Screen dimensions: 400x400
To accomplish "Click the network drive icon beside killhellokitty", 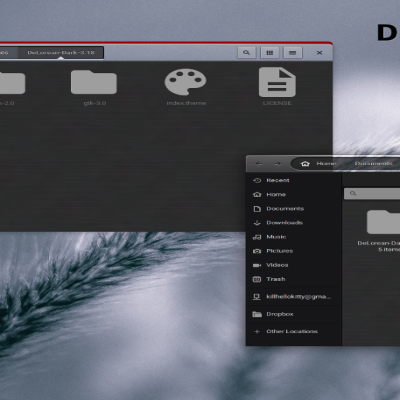I will (257, 297).
